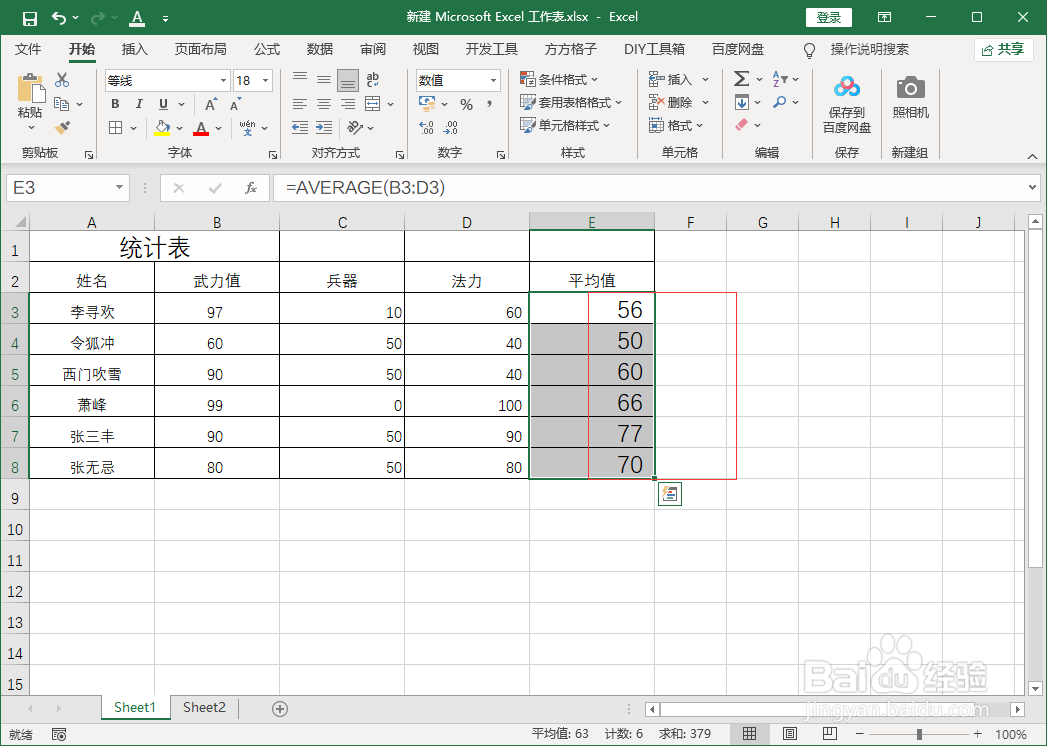
Task: Merge and center the selected cells
Action: (373, 104)
